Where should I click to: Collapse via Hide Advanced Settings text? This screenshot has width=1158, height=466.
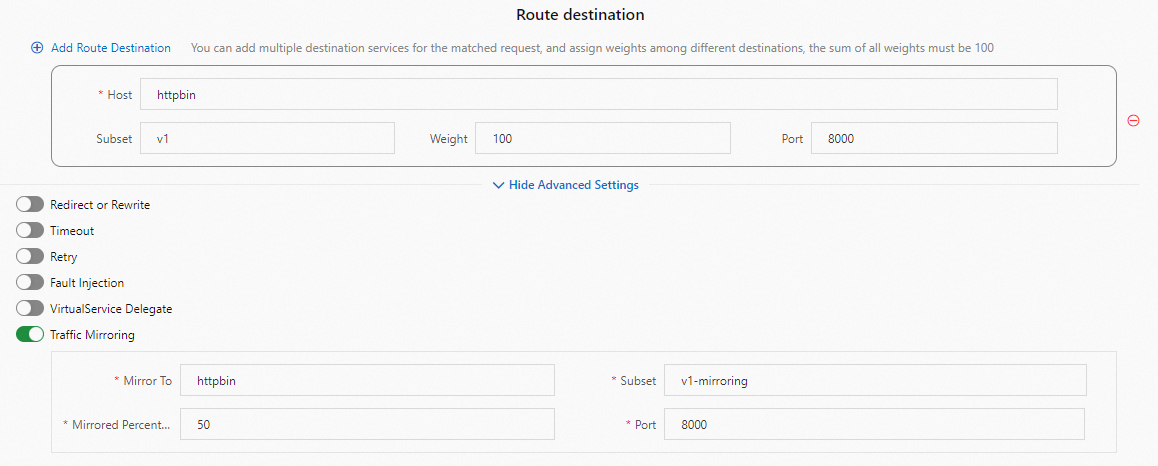pyautogui.click(x=573, y=185)
